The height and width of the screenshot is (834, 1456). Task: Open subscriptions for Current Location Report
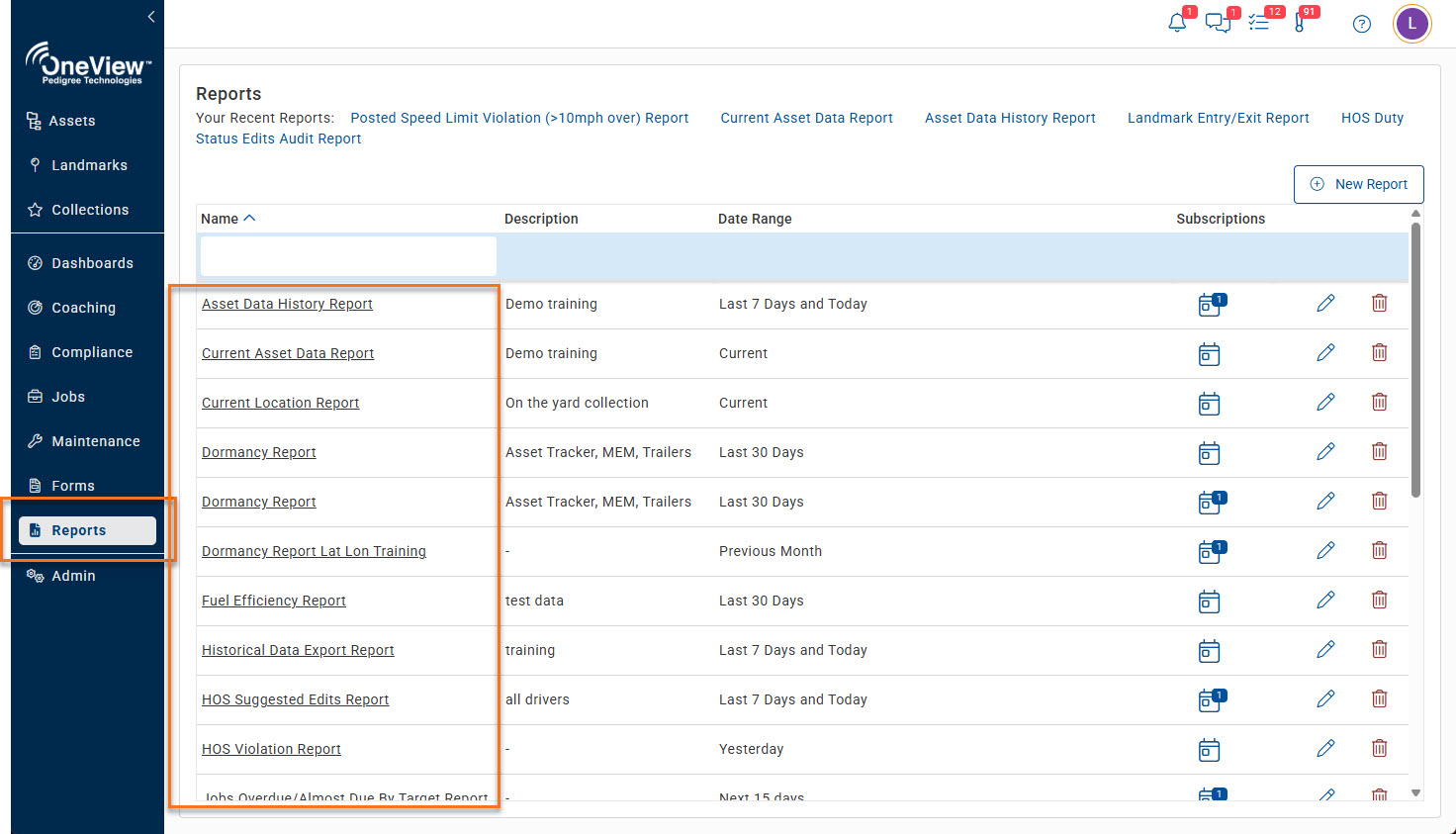coord(1209,404)
